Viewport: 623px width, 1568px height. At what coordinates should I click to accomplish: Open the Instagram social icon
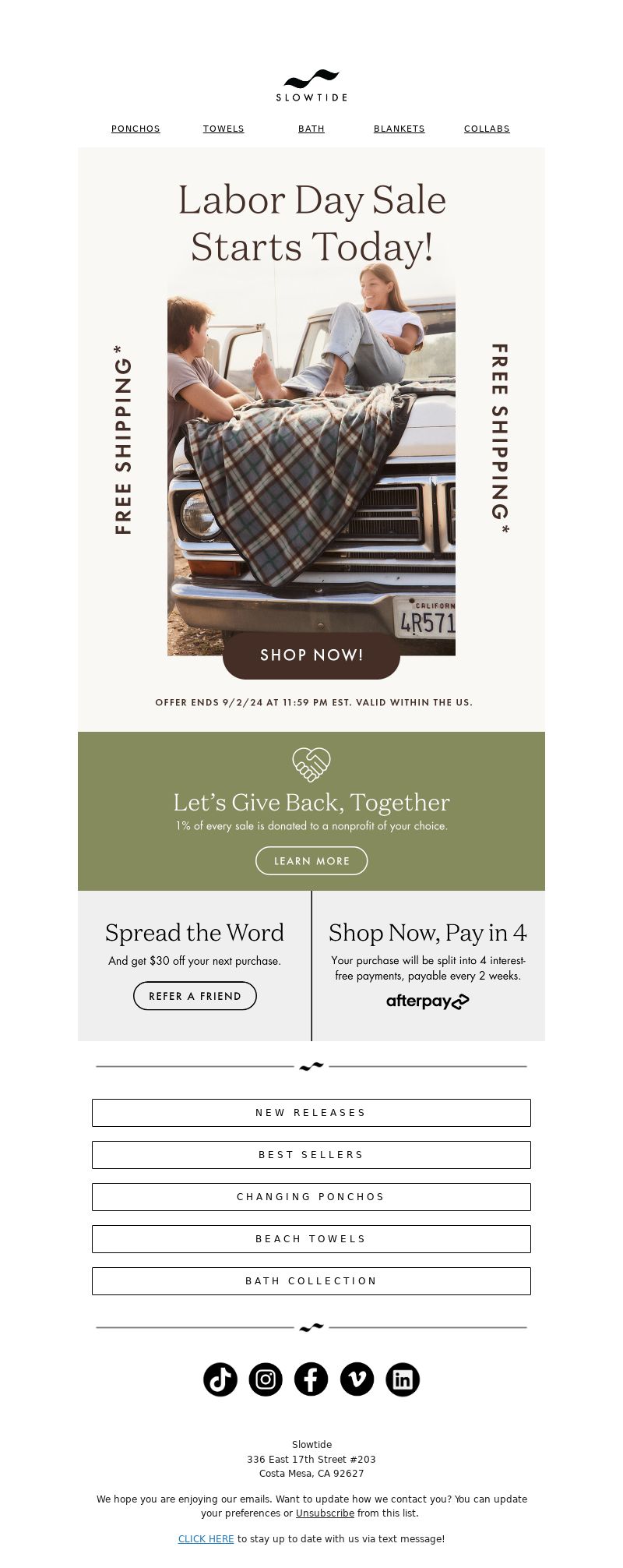(x=266, y=1379)
